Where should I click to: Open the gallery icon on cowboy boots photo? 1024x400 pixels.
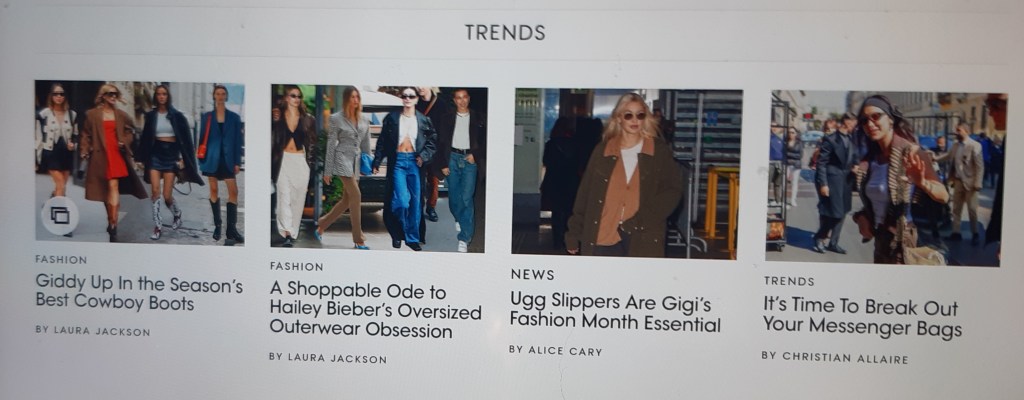(59, 216)
